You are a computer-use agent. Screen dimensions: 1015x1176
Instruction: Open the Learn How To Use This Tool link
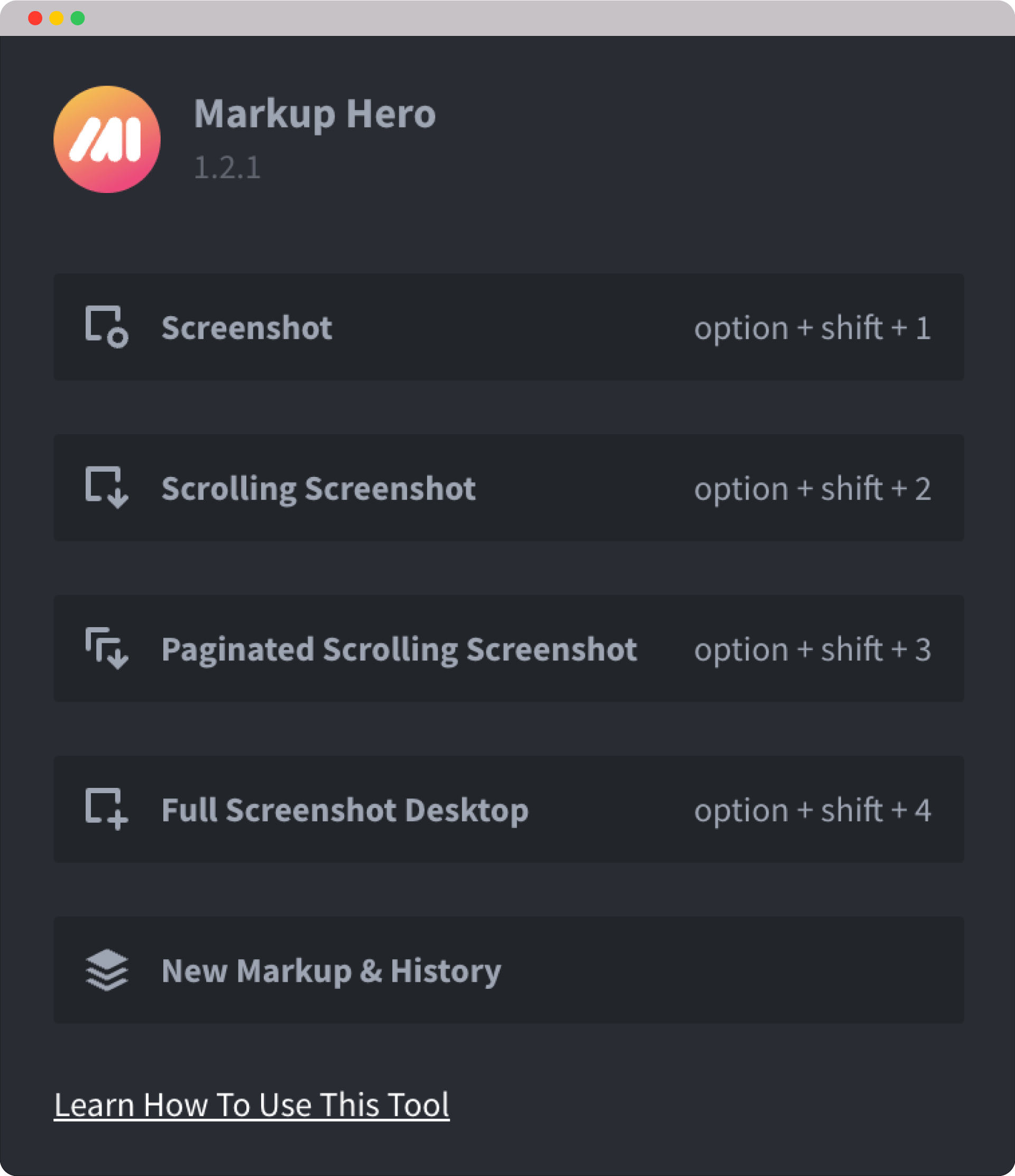(x=251, y=1105)
